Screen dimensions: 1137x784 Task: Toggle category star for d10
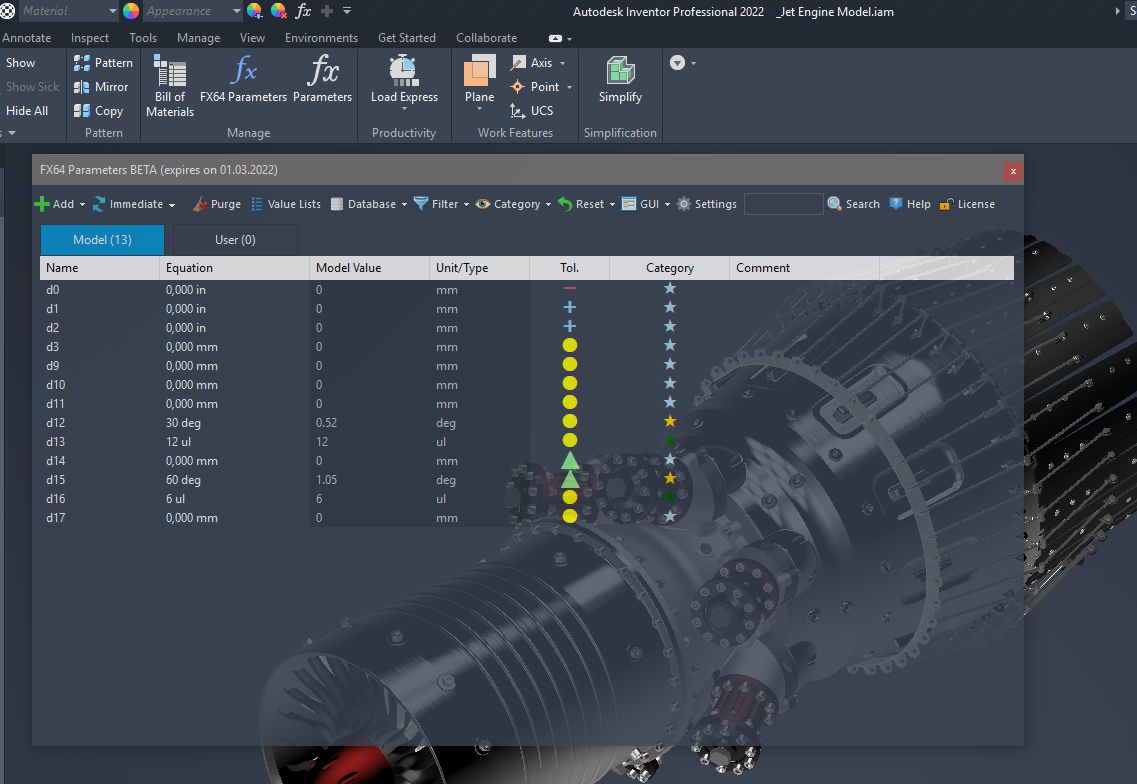[670, 383]
